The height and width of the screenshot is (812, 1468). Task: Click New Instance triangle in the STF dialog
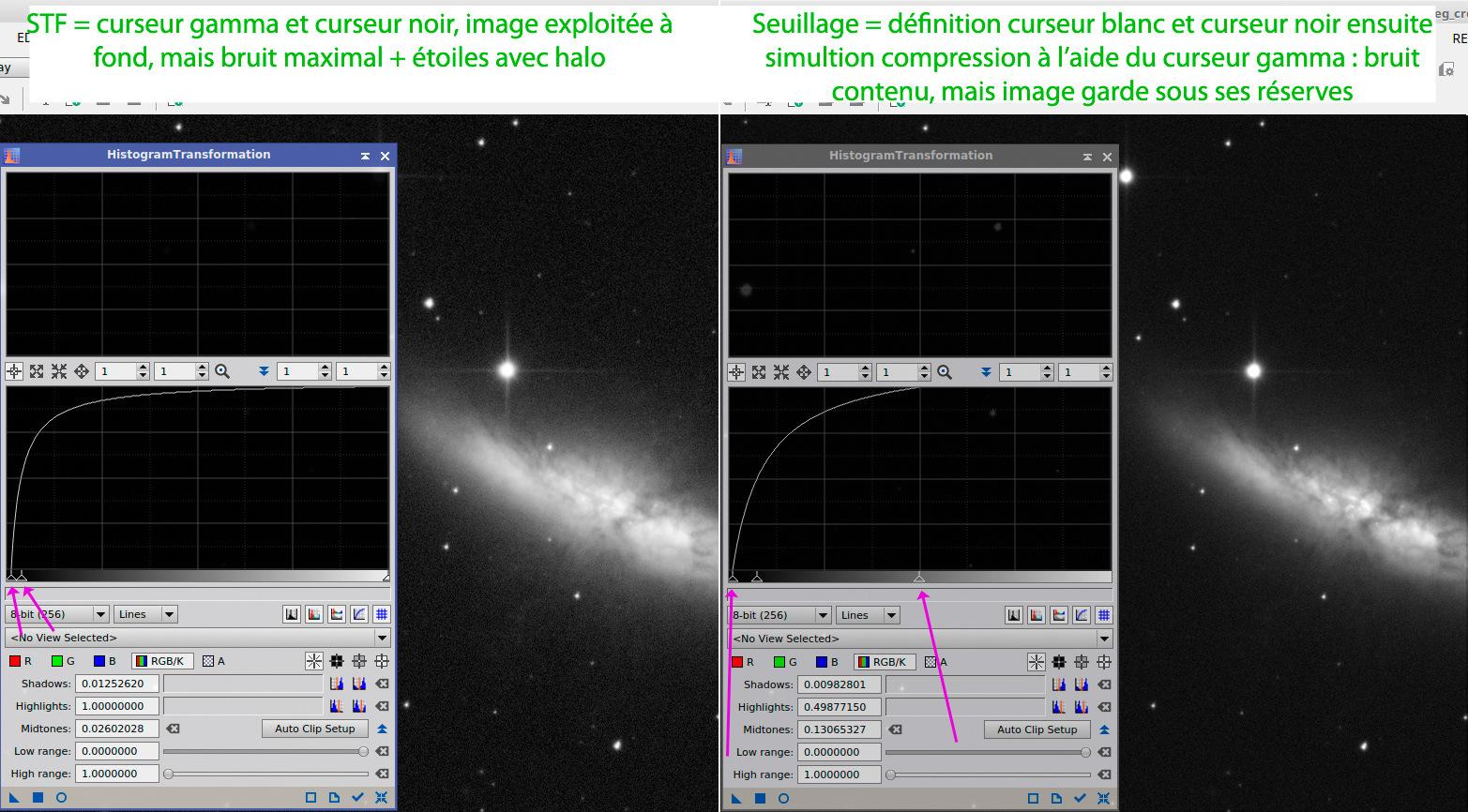[14, 798]
